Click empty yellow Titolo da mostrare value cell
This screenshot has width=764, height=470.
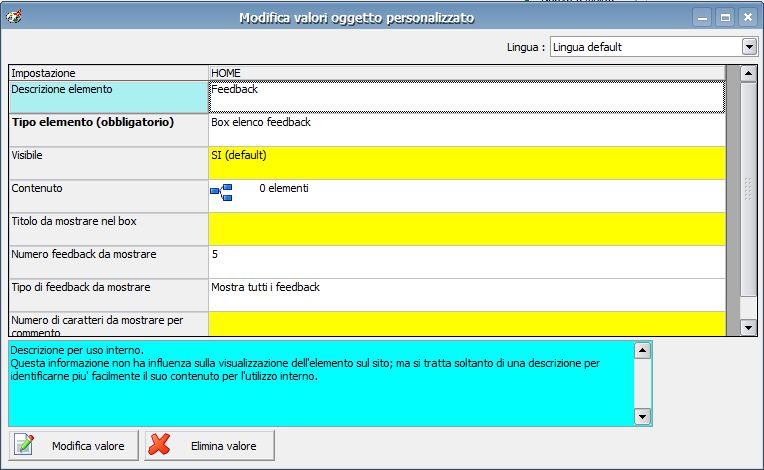point(467,229)
